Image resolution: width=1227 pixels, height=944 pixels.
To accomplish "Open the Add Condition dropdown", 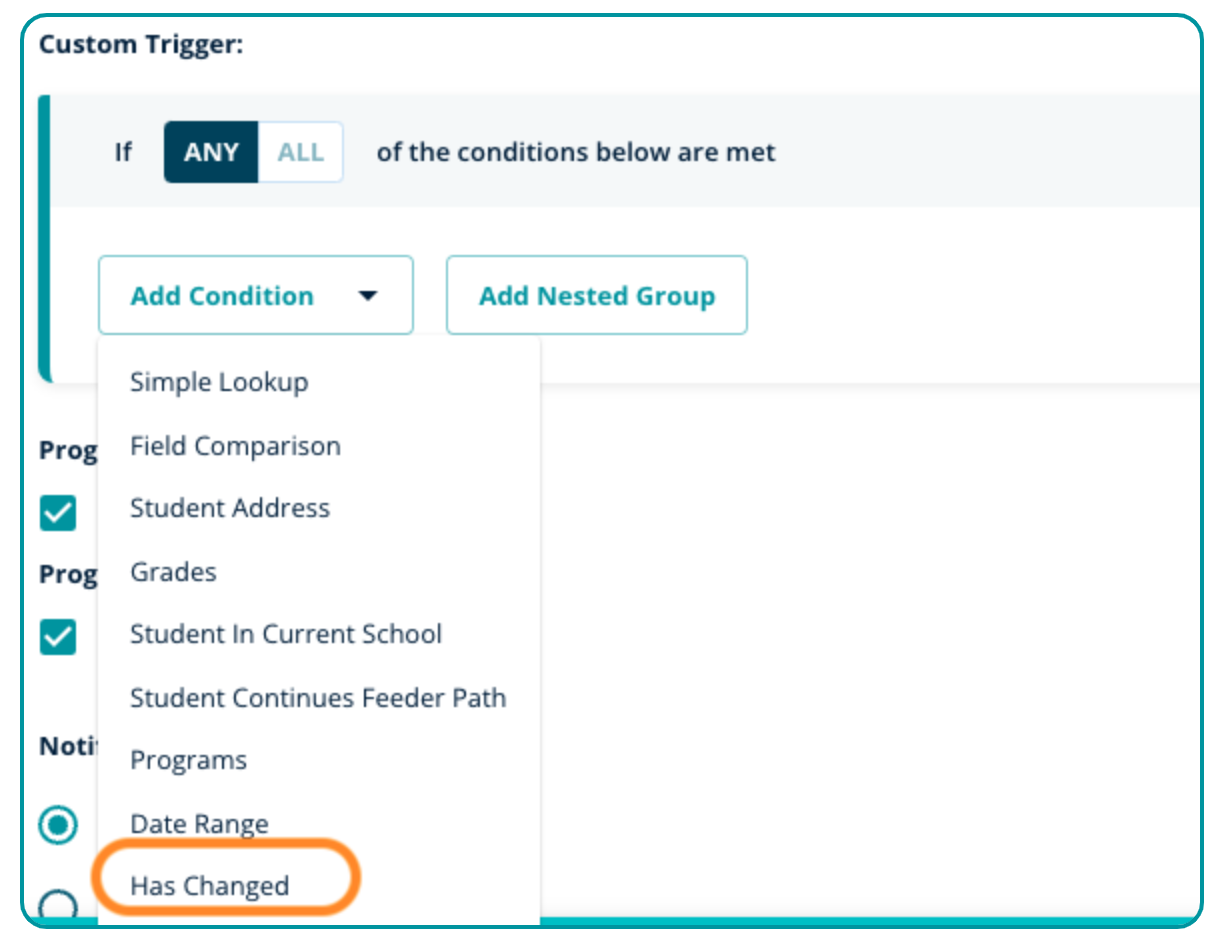I will tap(222, 296).
